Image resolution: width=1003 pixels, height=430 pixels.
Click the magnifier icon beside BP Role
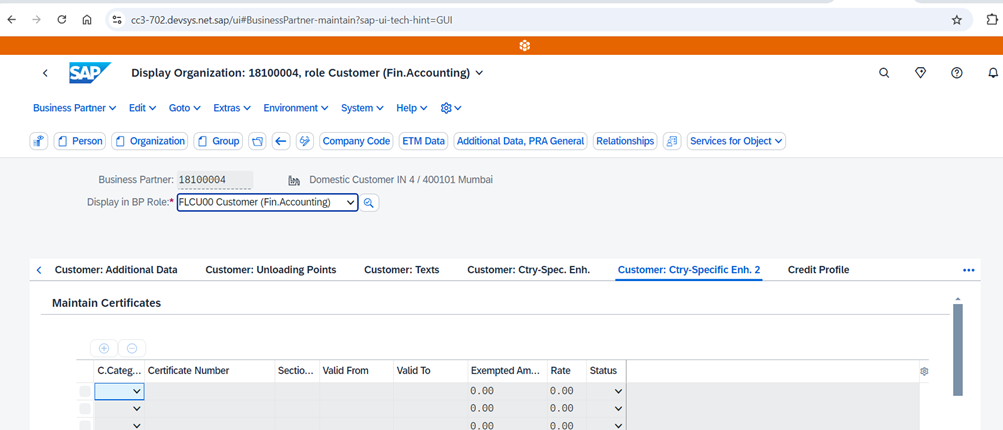369,203
